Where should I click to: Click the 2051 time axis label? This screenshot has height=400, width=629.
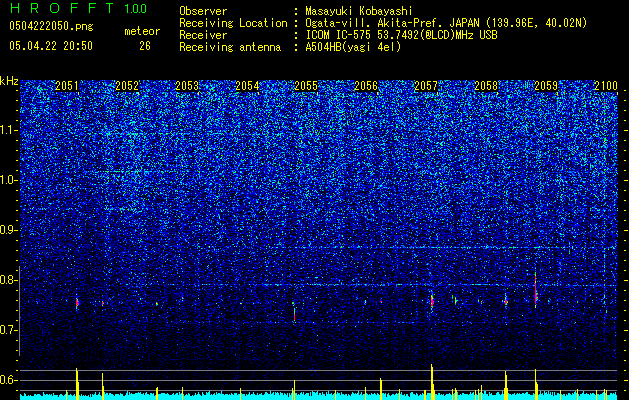point(67,86)
